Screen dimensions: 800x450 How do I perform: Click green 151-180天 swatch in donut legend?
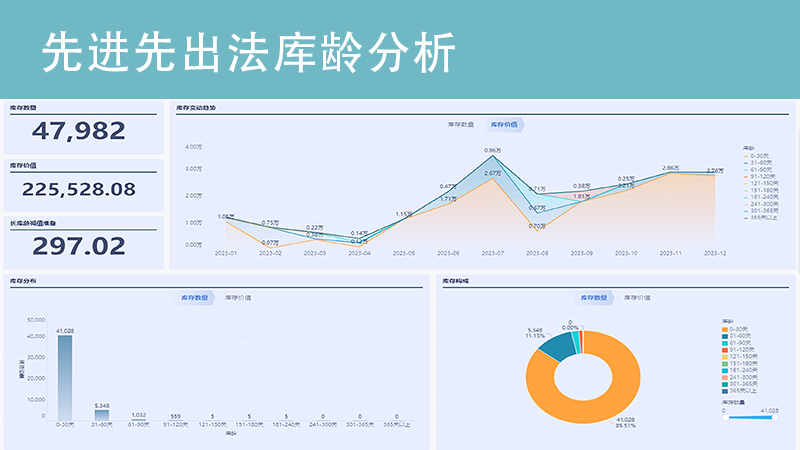click(724, 364)
